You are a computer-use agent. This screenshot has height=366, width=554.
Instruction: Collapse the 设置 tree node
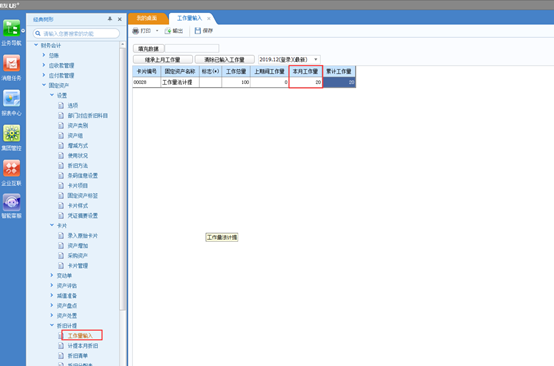52,95
